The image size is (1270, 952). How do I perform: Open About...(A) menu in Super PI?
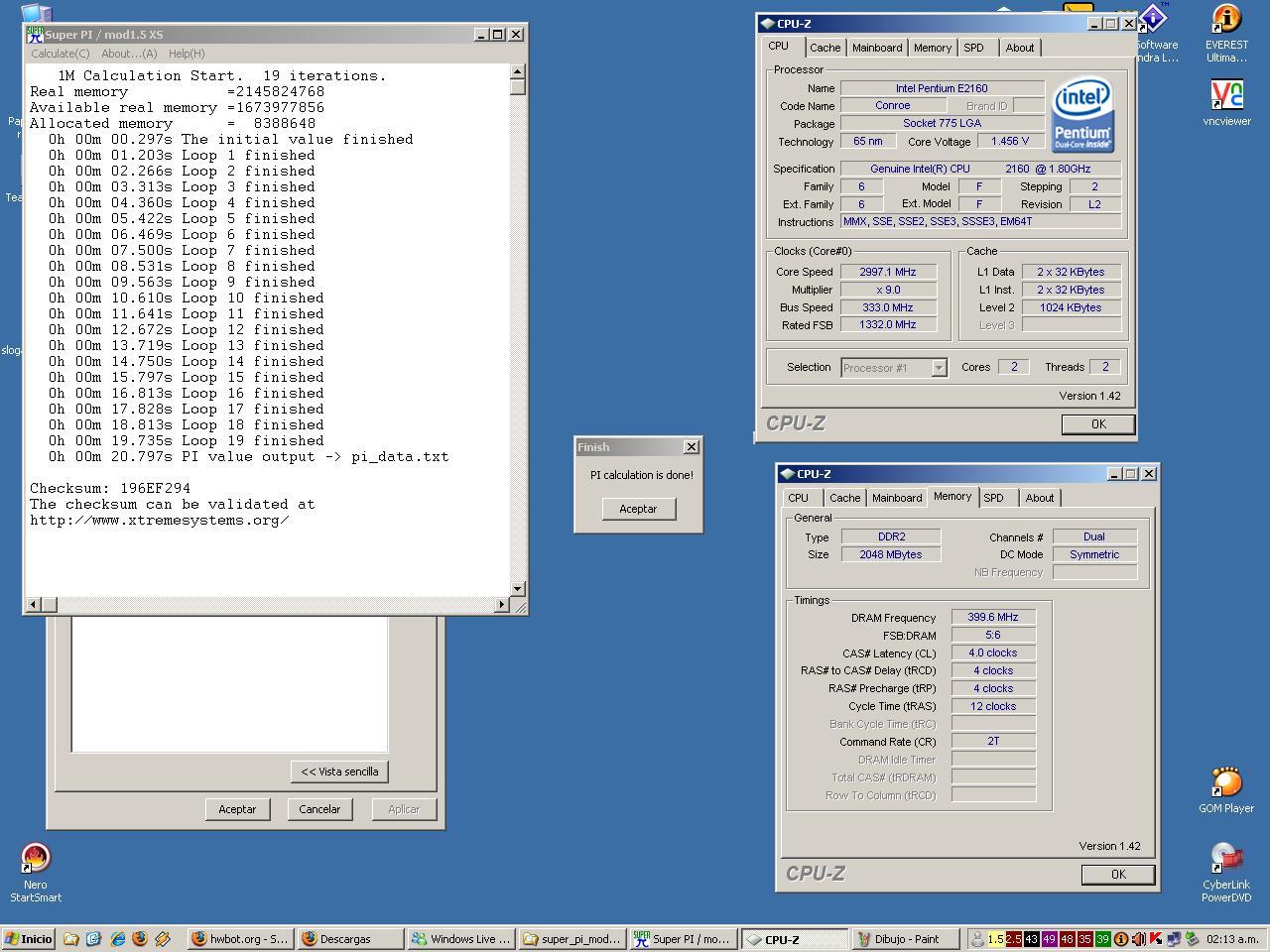pyautogui.click(x=129, y=54)
